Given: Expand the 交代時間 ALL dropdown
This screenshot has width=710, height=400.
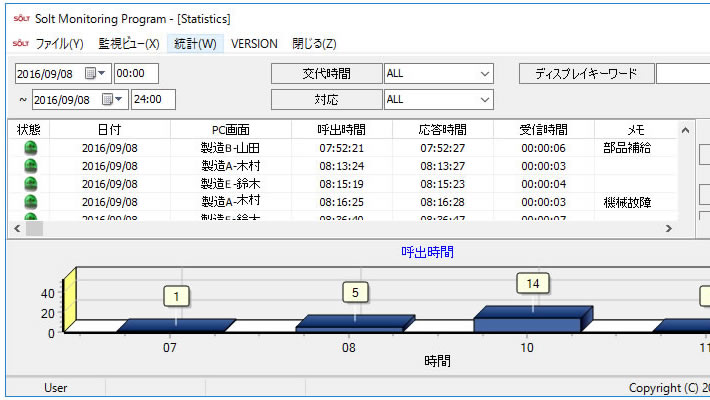Looking at the screenshot, I should (485, 74).
